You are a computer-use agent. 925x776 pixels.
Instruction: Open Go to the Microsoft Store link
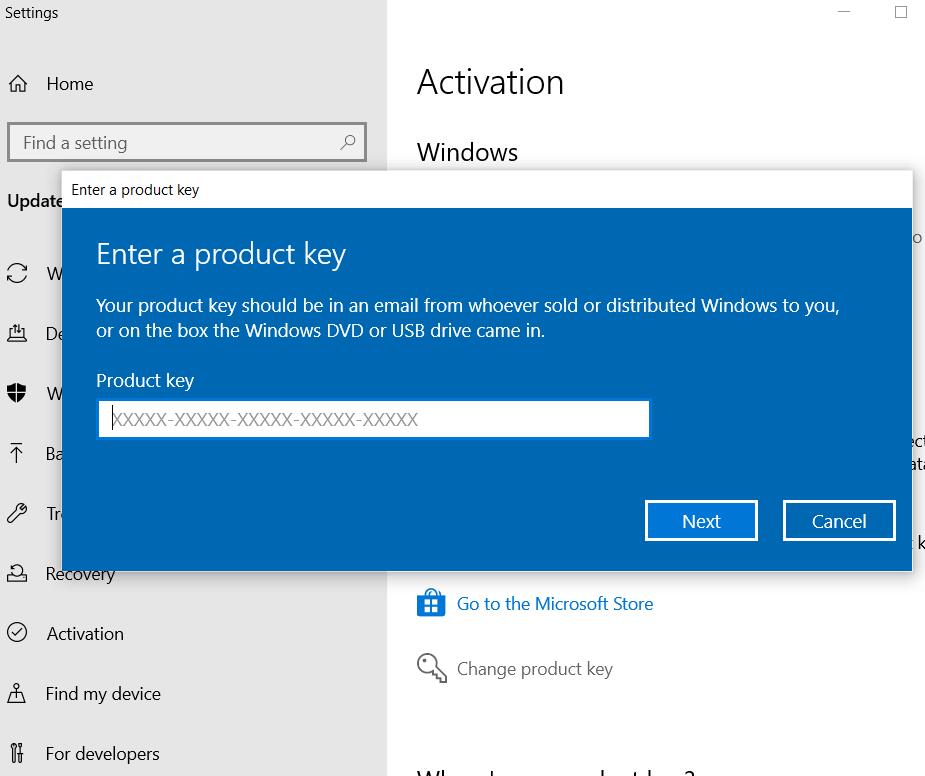(x=555, y=604)
